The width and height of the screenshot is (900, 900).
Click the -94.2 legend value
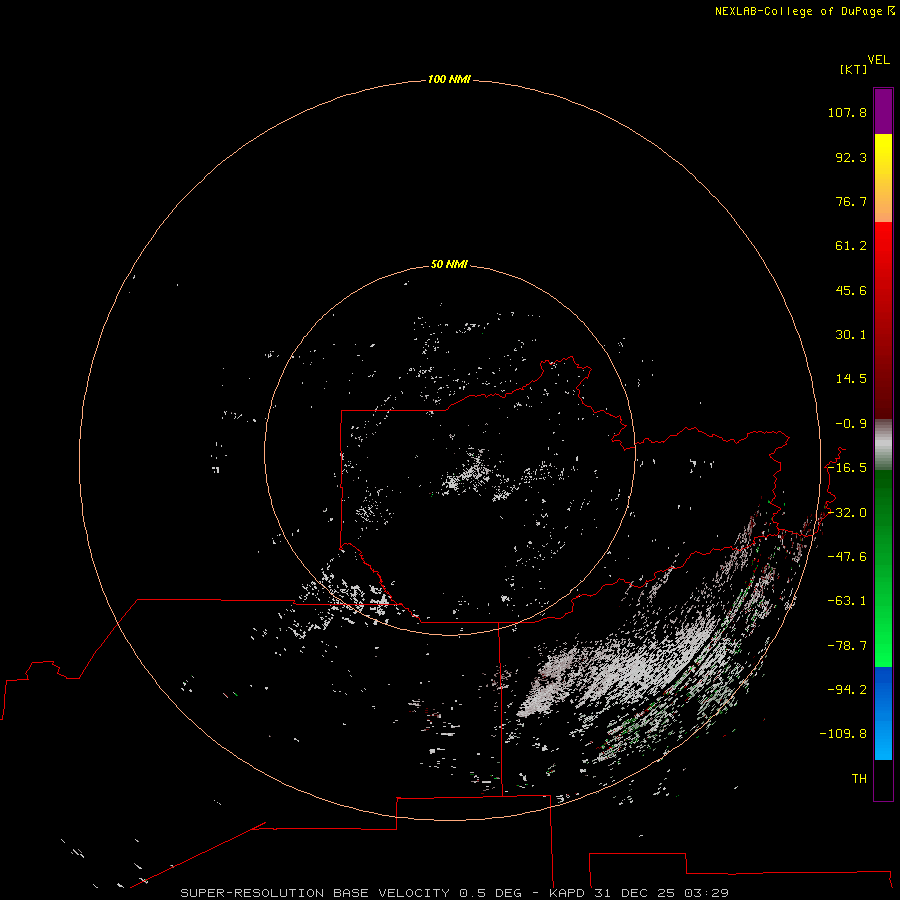coord(847,690)
